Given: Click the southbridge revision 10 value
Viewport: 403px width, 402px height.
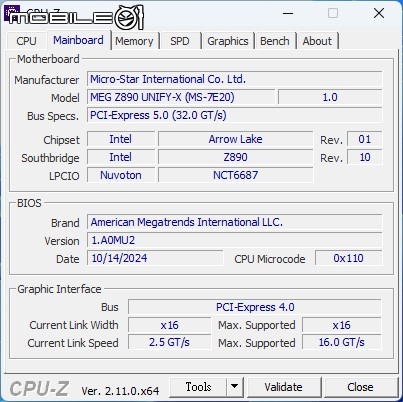Looking at the screenshot, I should click(x=365, y=157).
